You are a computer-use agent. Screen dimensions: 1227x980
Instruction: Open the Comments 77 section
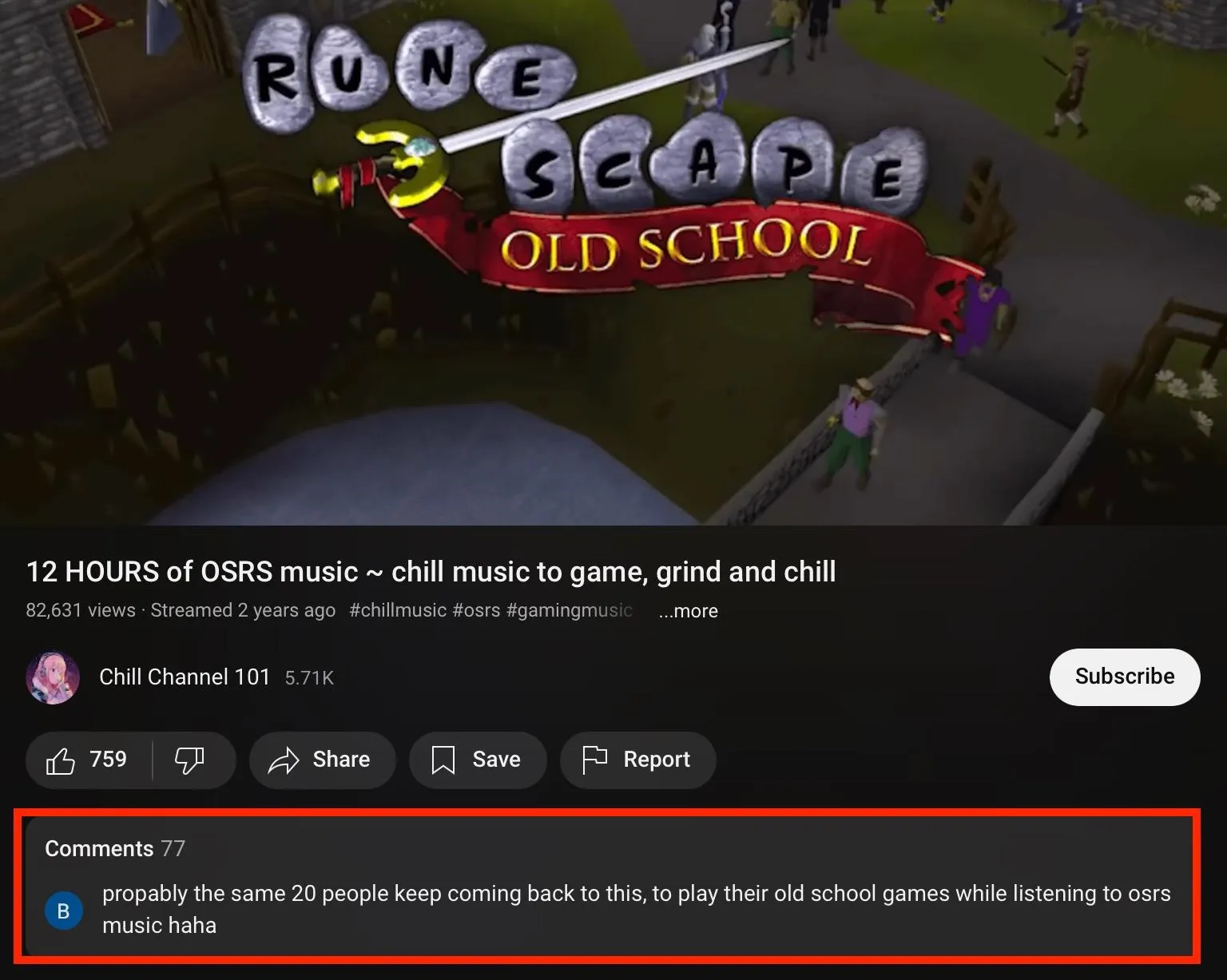(115, 848)
